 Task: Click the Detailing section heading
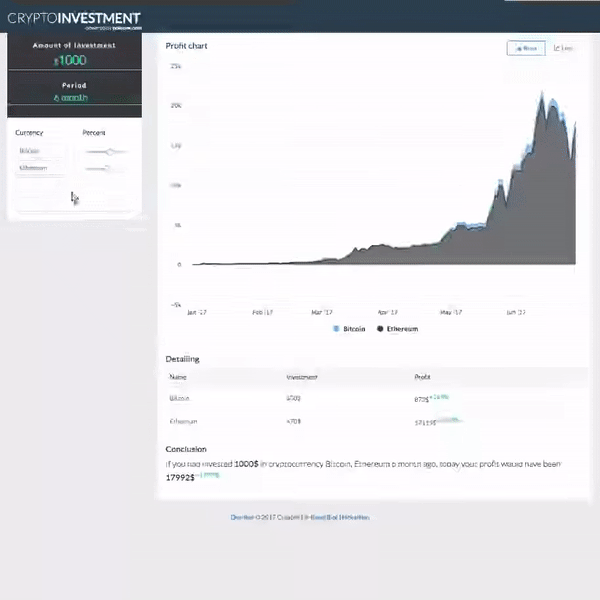(182, 359)
